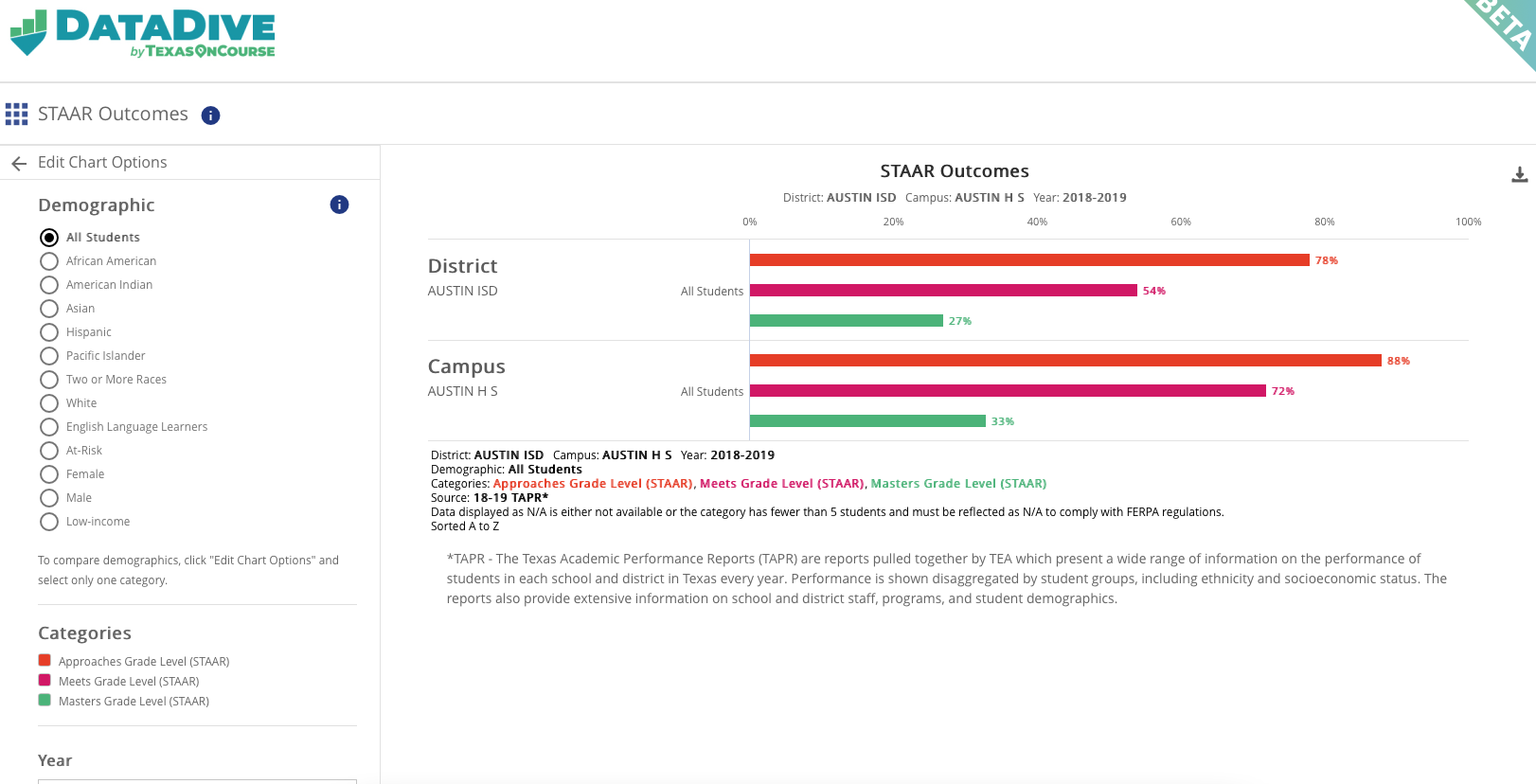The image size is (1536, 784).
Task: Click Edit Chart Options link
Action: tap(102, 163)
